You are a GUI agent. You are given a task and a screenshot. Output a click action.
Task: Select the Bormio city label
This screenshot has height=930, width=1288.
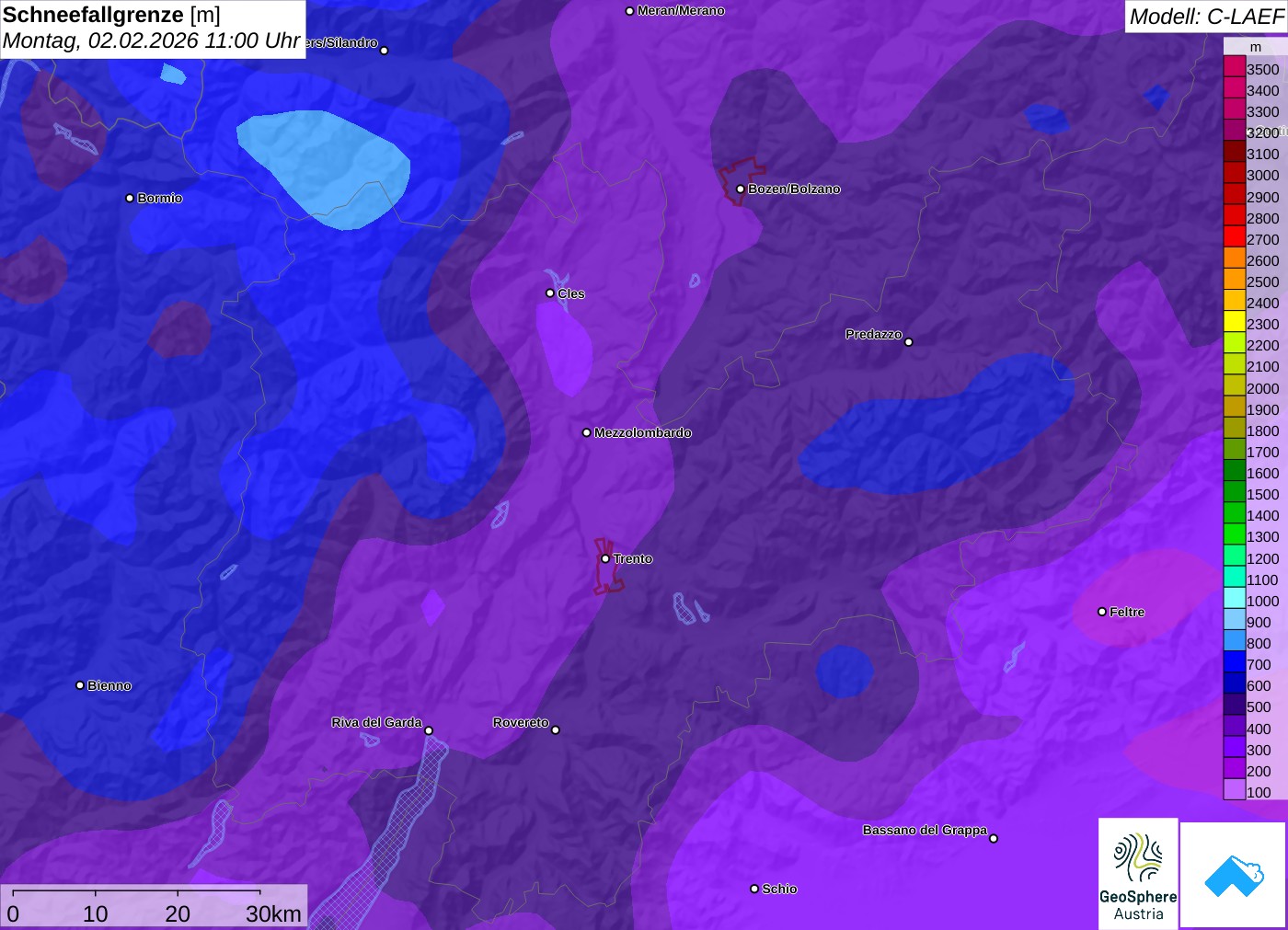159,198
